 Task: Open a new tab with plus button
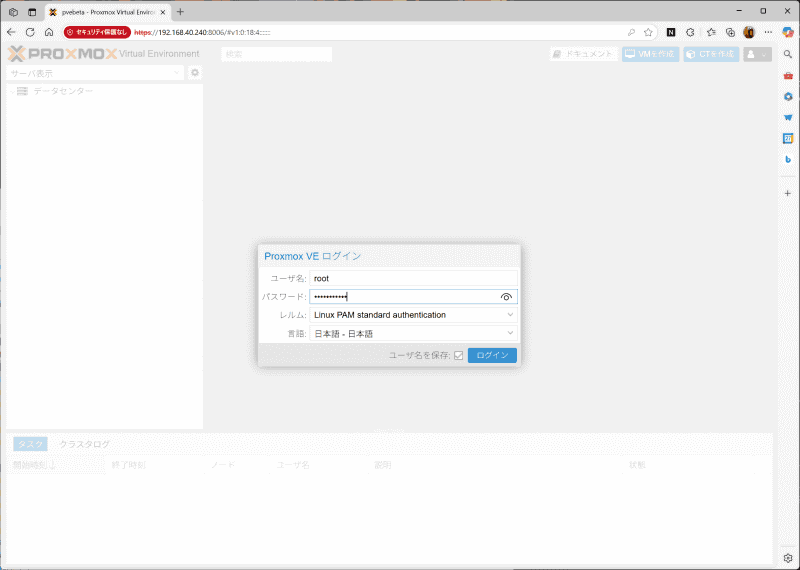pyautogui.click(x=180, y=12)
